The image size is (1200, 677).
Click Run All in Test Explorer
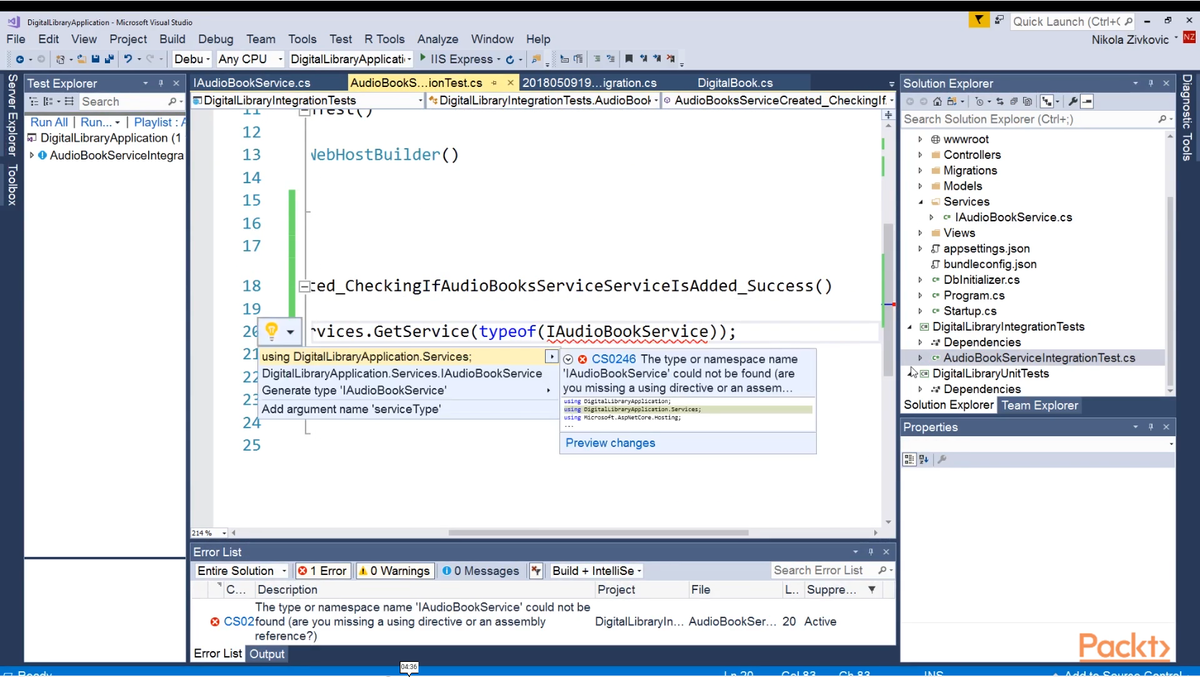tap(49, 122)
